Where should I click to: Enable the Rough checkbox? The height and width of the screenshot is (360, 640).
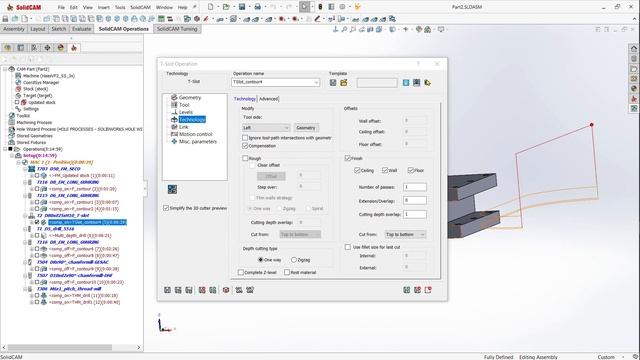[x=245, y=158]
